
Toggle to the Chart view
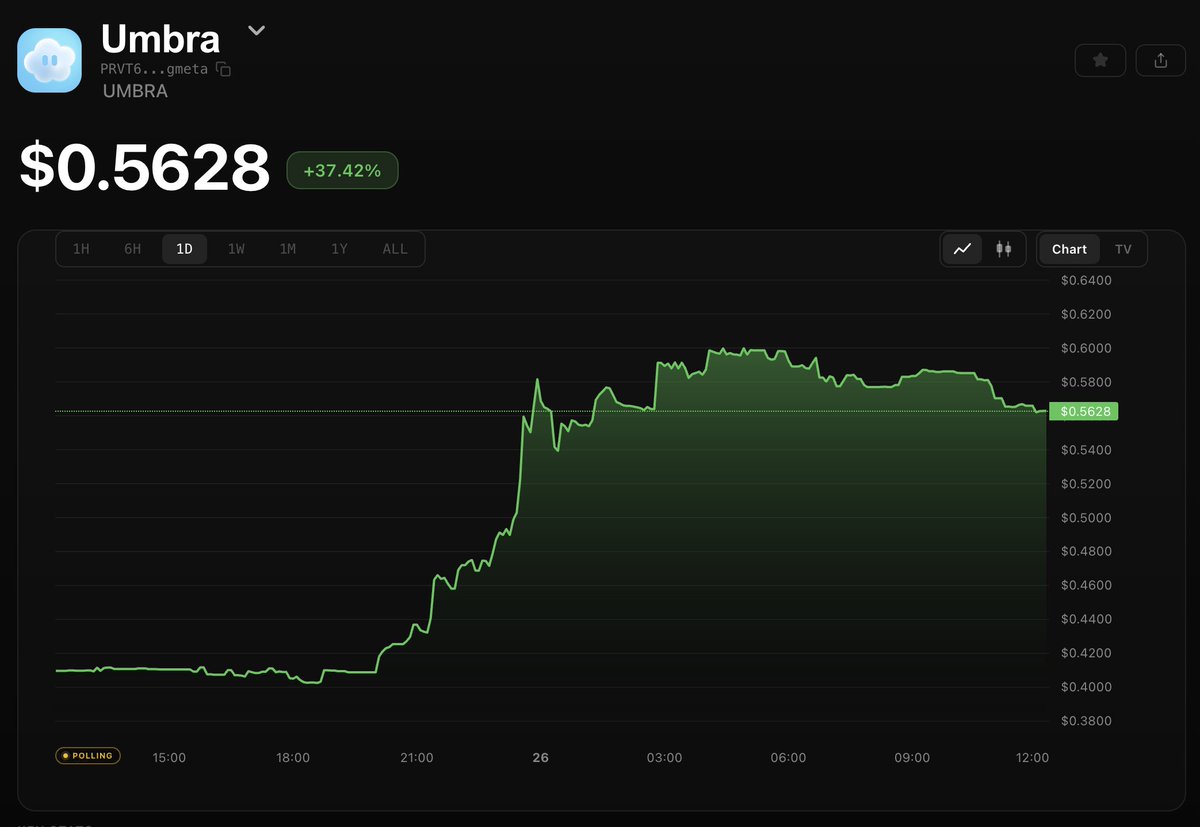pyautogui.click(x=1069, y=249)
